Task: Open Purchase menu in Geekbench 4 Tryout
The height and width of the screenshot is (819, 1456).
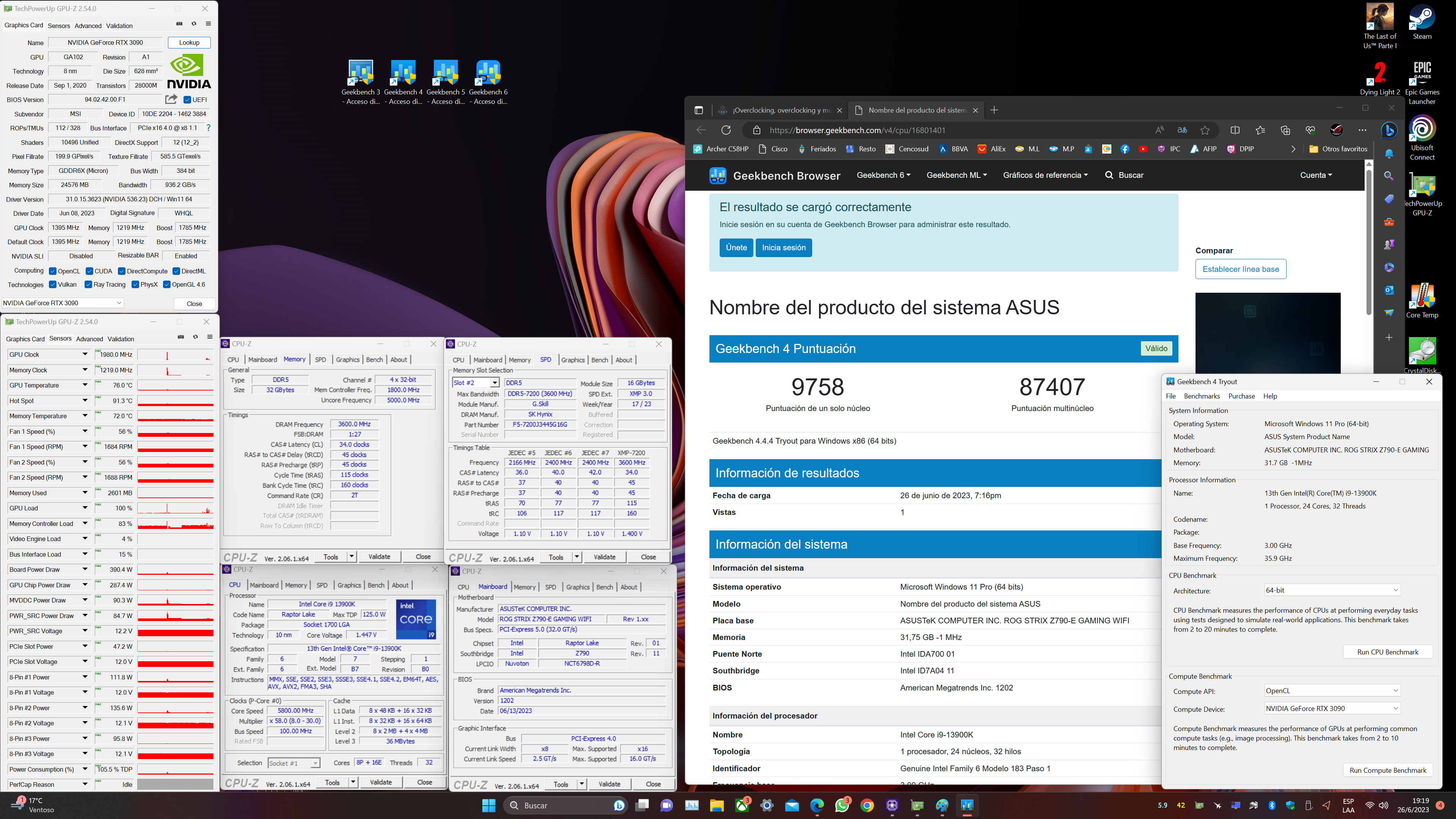Action: 1242,396
